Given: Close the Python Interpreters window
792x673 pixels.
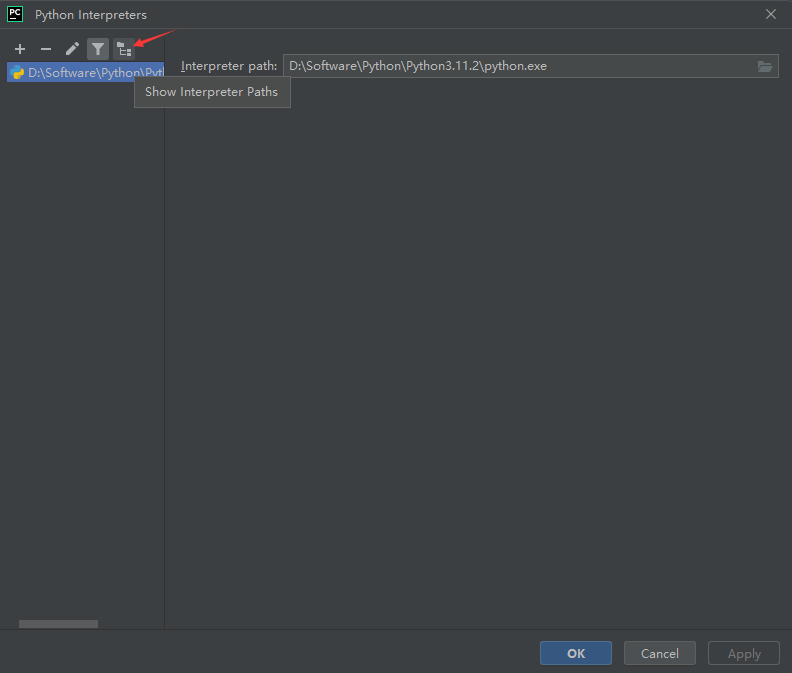Looking at the screenshot, I should [x=770, y=14].
